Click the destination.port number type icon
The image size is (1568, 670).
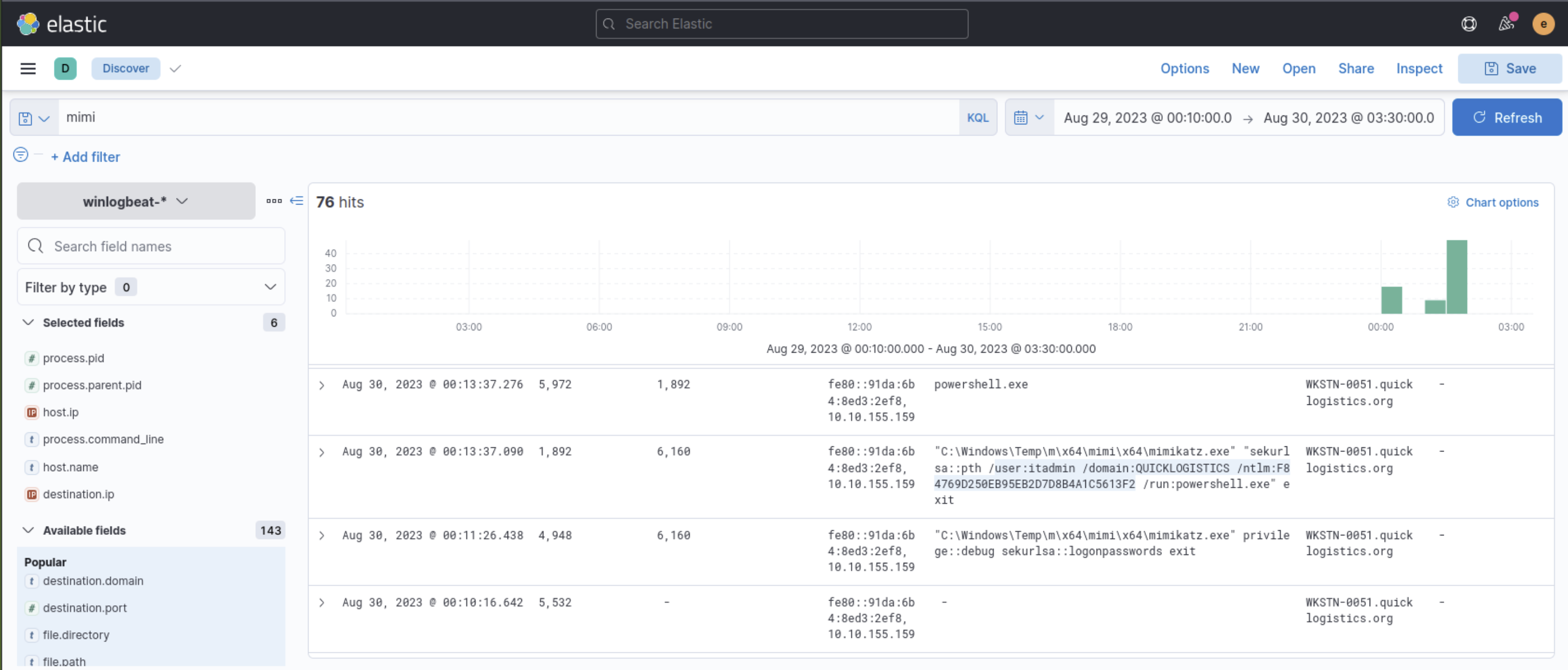pos(32,608)
